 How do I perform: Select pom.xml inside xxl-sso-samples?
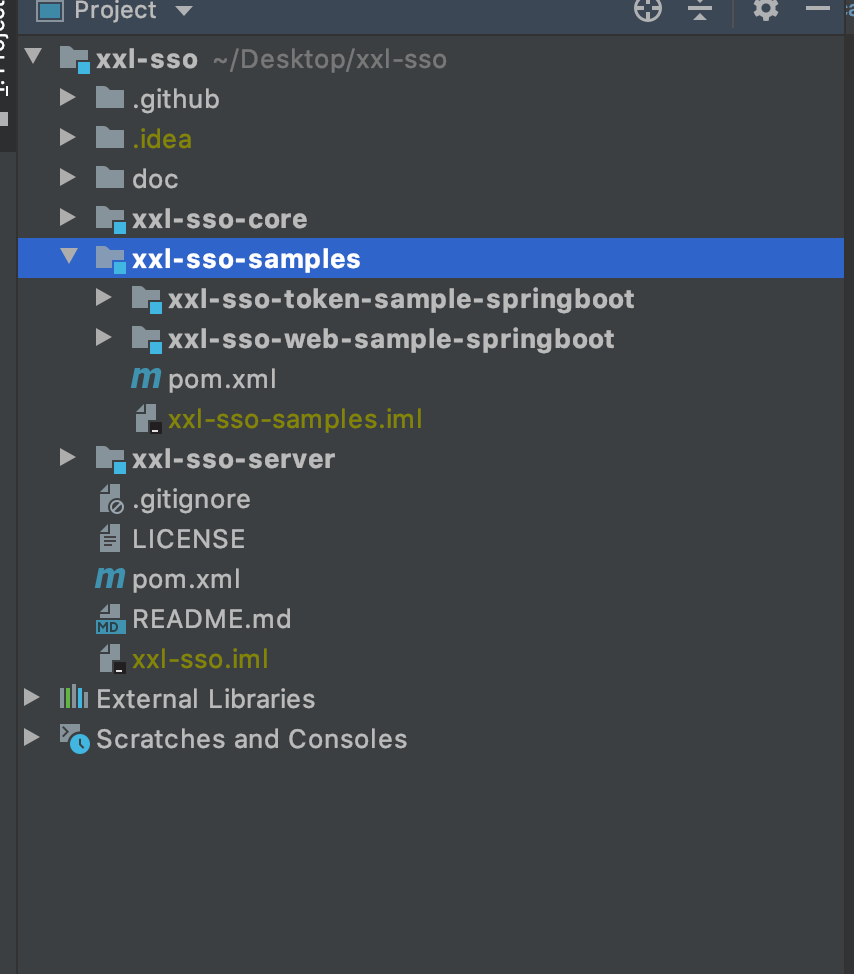click(222, 380)
